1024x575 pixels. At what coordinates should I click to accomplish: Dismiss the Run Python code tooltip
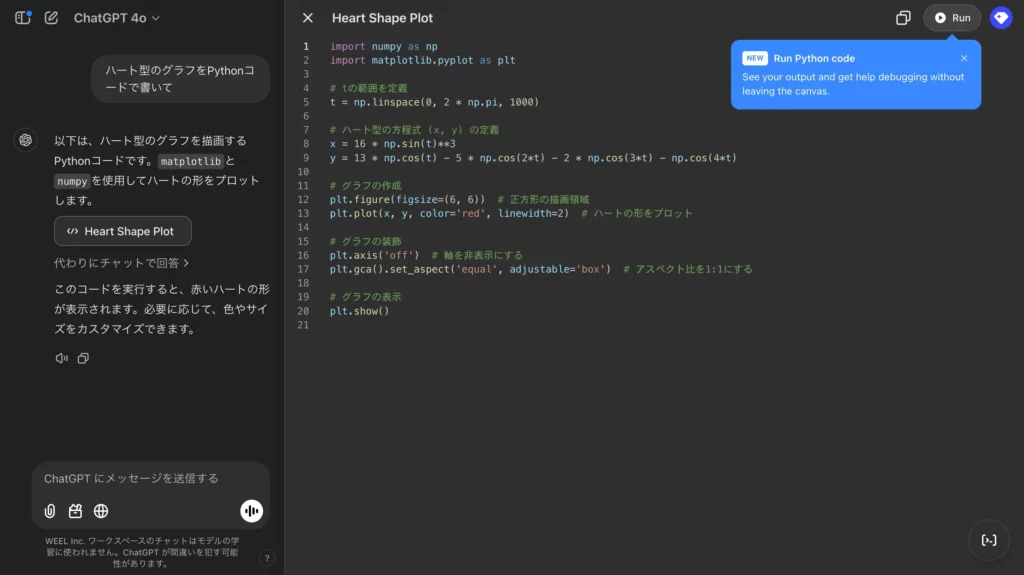(964, 58)
